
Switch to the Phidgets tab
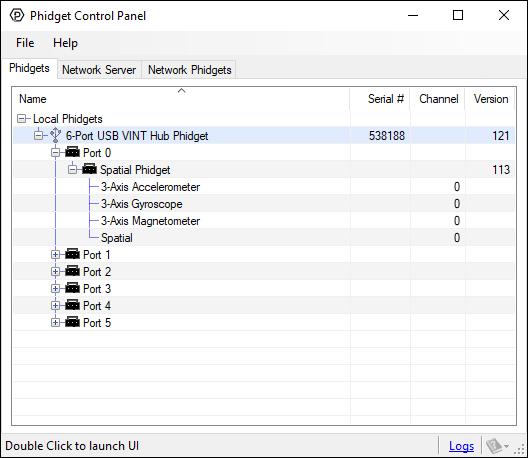coord(29,68)
